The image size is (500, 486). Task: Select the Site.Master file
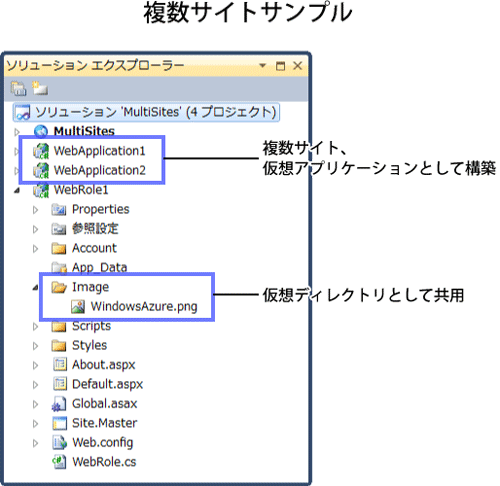pos(104,423)
